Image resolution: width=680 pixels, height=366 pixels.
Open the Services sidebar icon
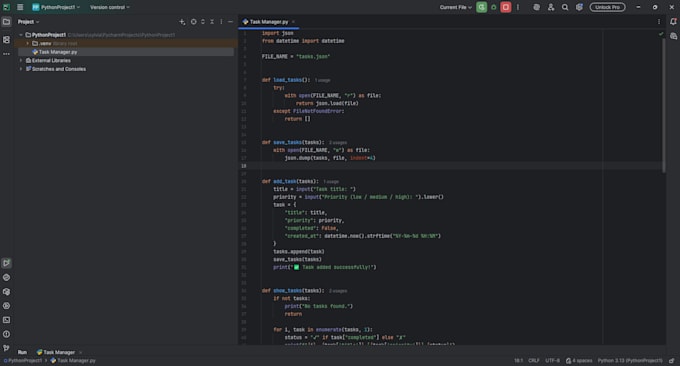tap(6, 306)
